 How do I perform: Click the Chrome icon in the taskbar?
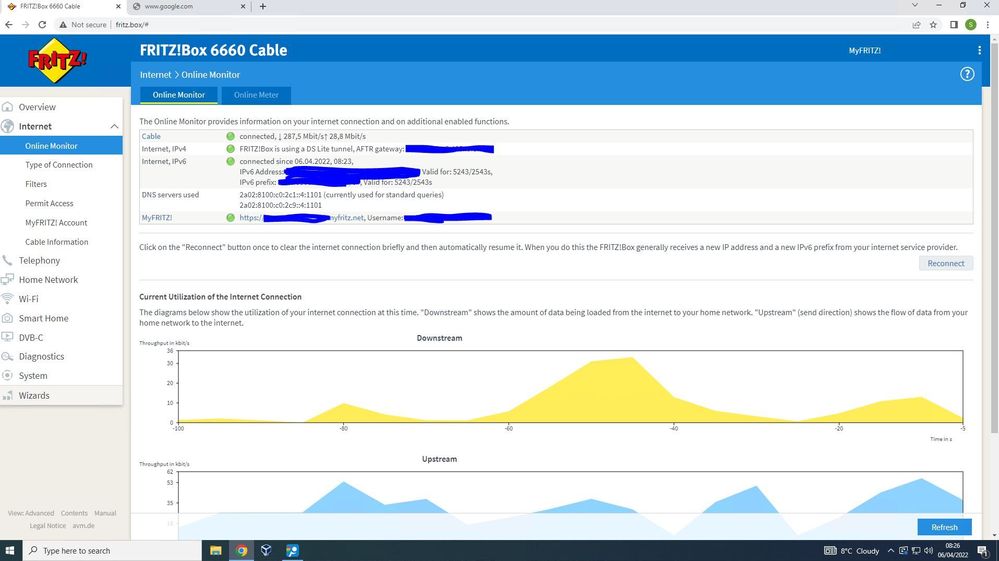pos(241,550)
